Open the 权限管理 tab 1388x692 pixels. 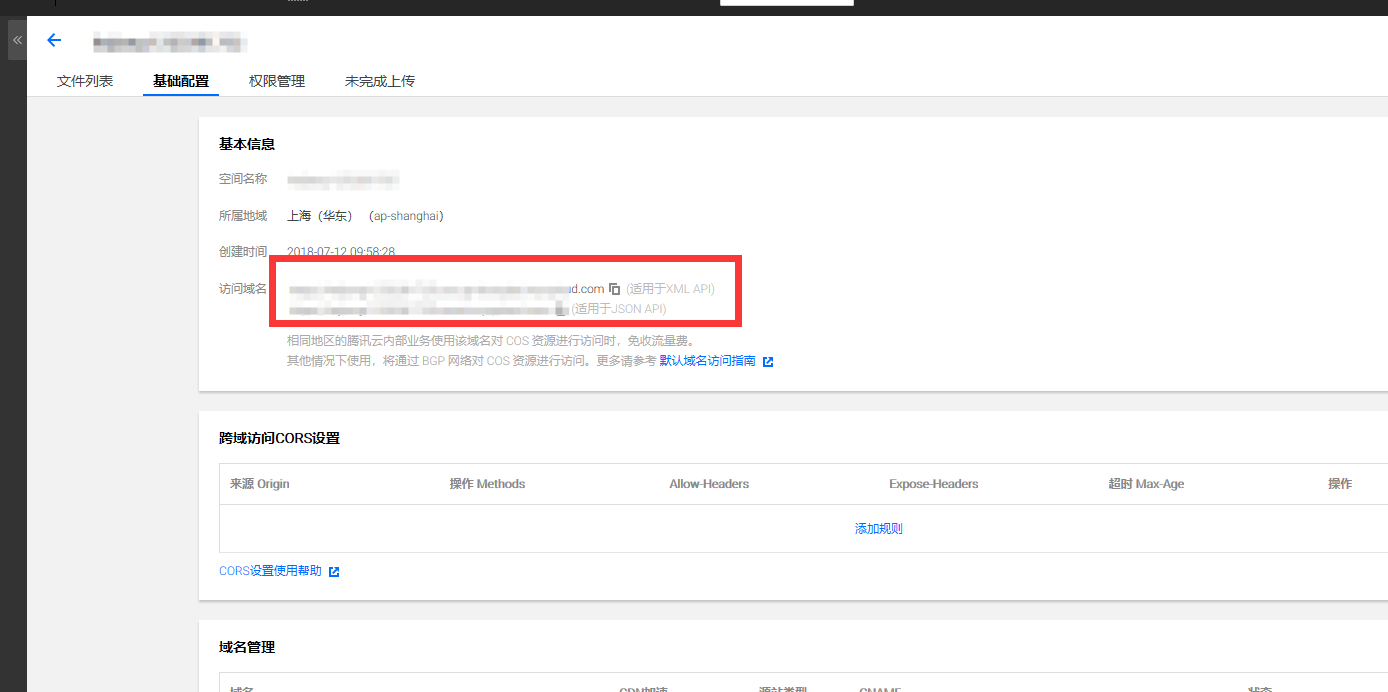coord(277,81)
